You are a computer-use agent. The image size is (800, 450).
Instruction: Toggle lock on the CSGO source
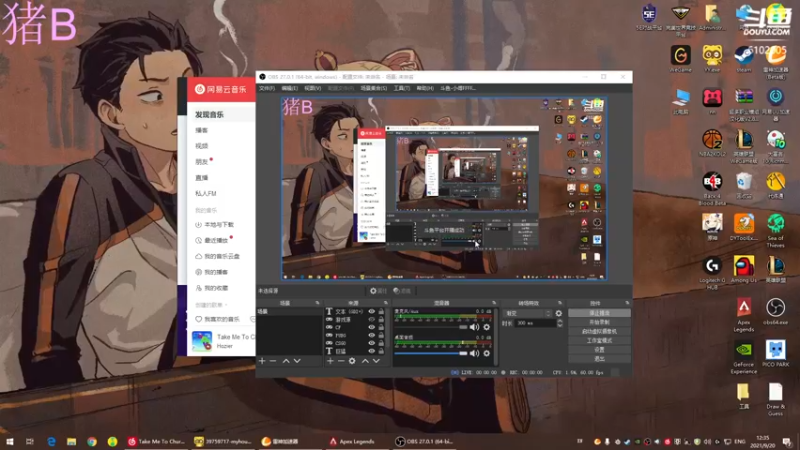point(381,343)
